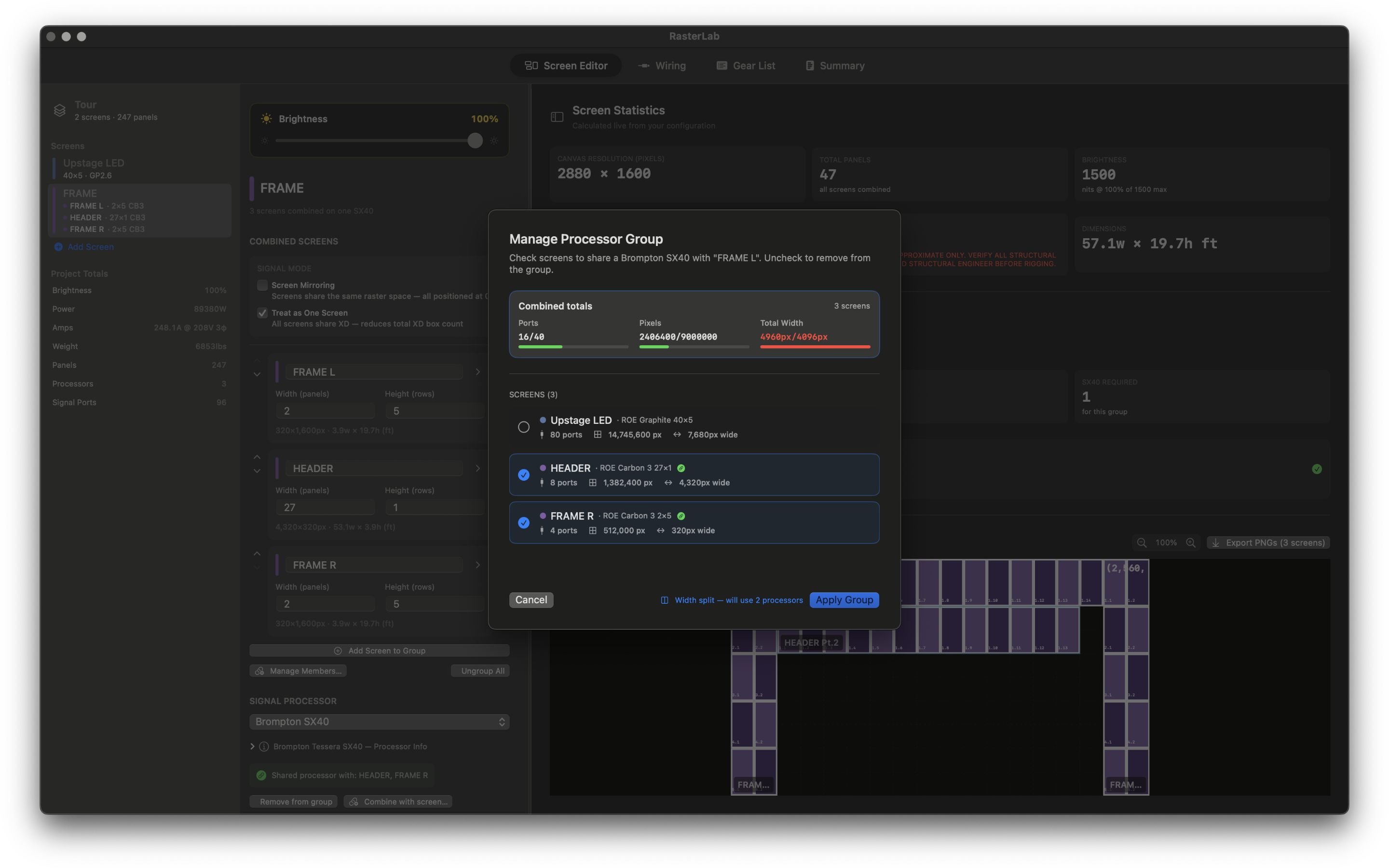Uncheck the FRAME R screen checkbox
This screenshot has height=868, width=1389.
pos(523,522)
